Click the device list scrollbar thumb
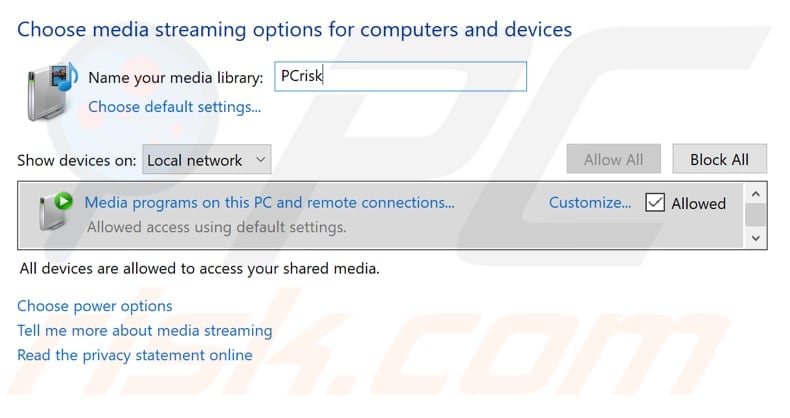Image resolution: width=790 pixels, height=418 pixels. click(755, 215)
